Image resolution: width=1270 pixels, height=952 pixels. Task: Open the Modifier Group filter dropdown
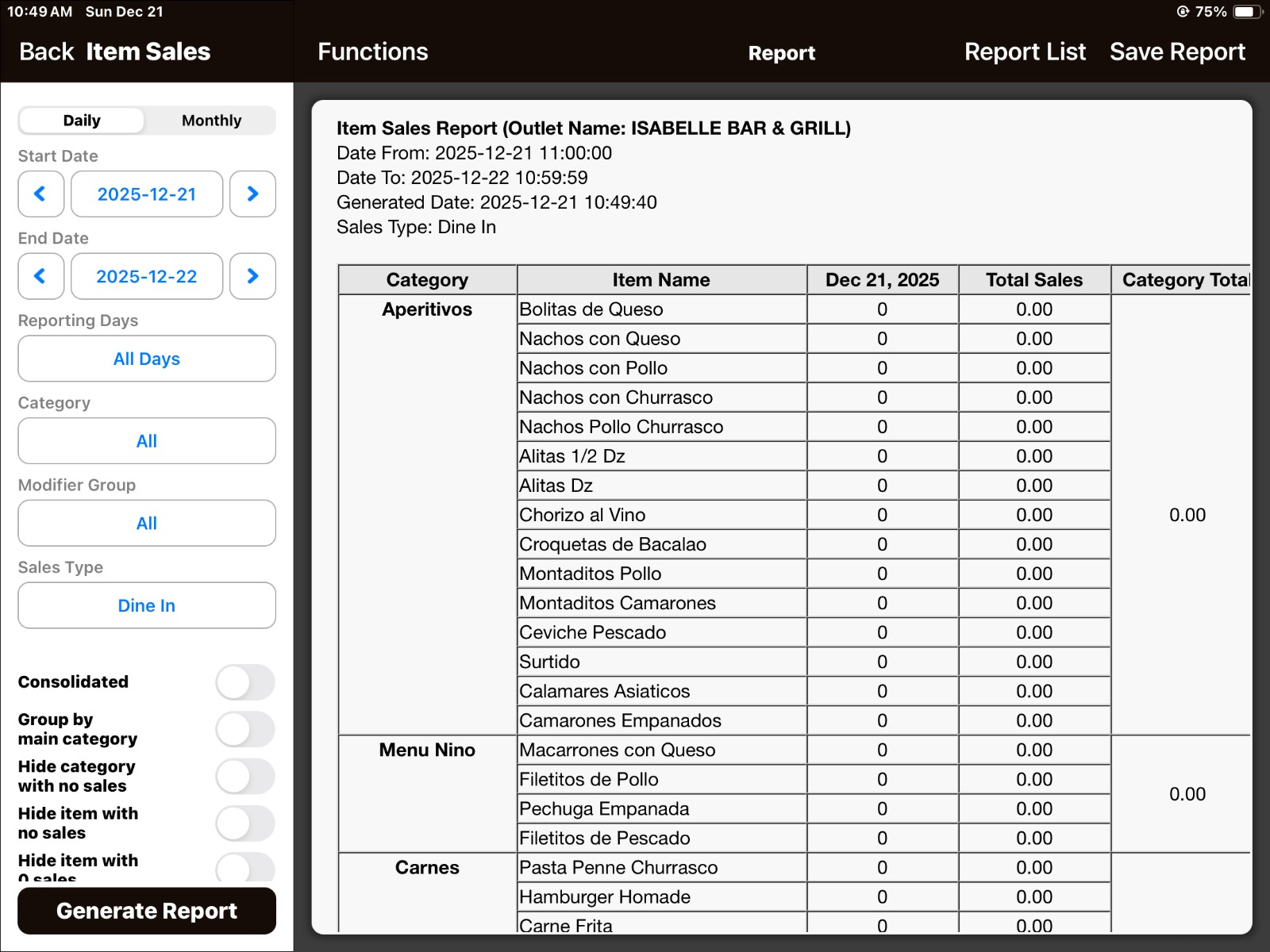tap(147, 524)
